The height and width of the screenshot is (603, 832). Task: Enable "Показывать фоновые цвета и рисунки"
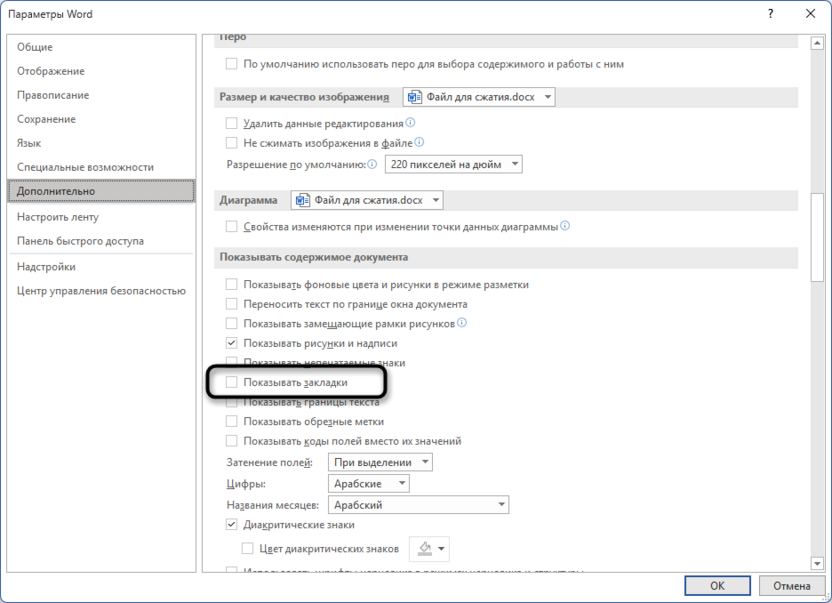click(231, 285)
